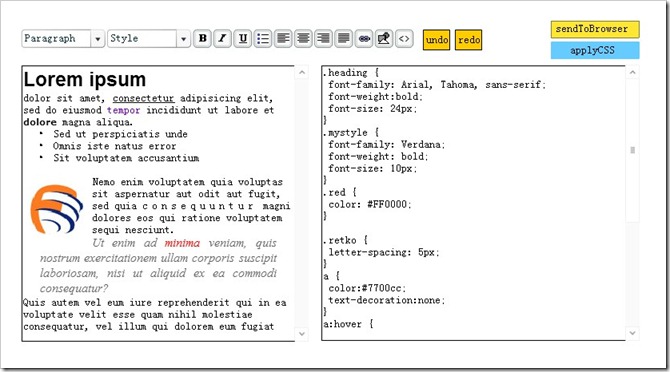Click scroll down arrow in CSS pane
Viewport: 670px width, 372px height.
(x=632, y=333)
